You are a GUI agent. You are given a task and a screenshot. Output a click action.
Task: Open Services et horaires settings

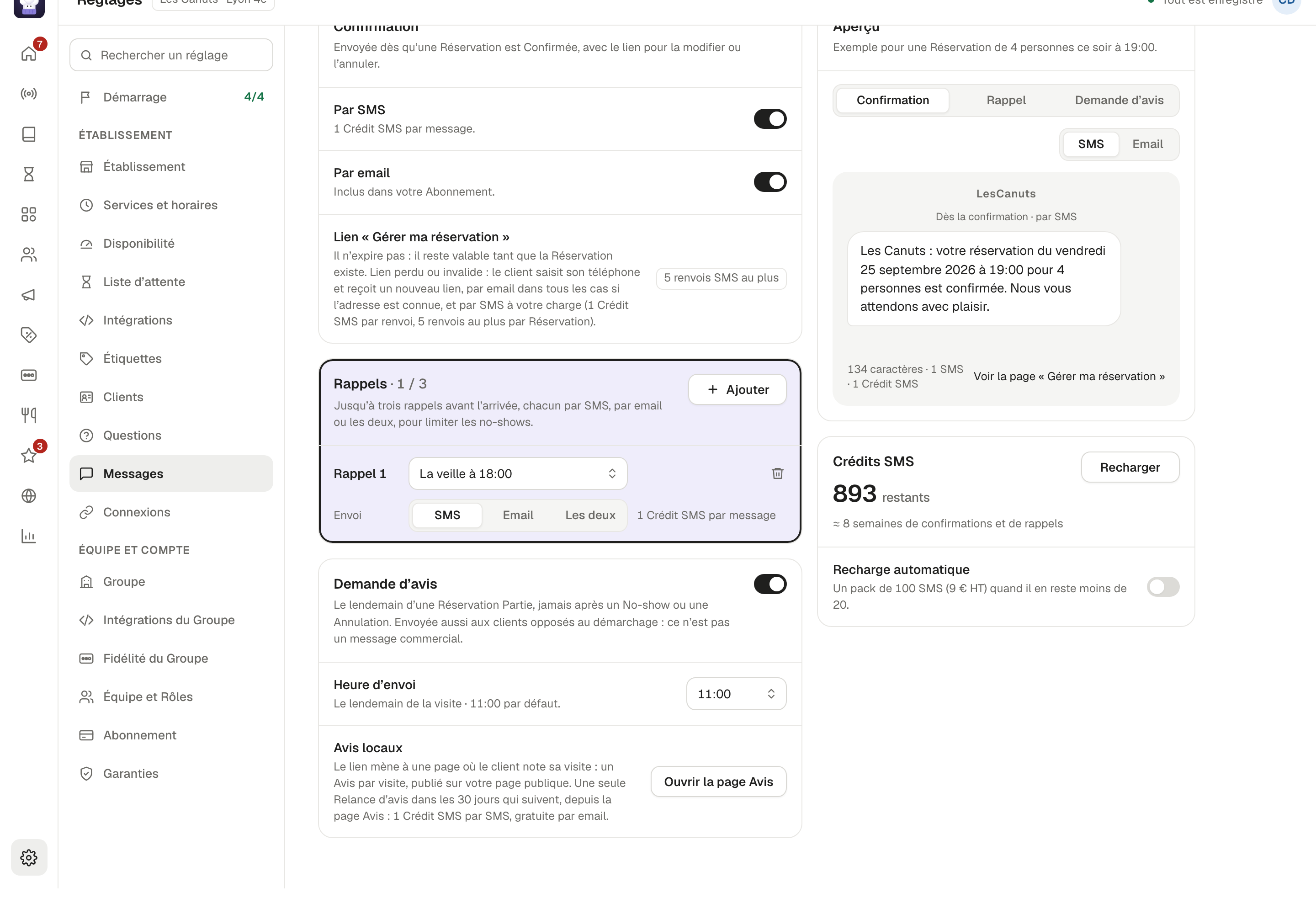pos(171,205)
